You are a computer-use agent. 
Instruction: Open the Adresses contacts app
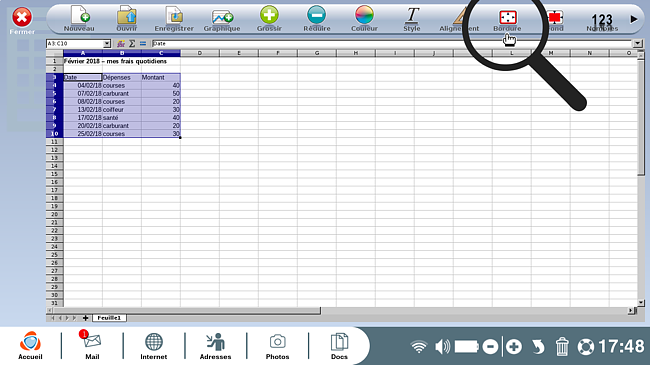pyautogui.click(x=216, y=346)
